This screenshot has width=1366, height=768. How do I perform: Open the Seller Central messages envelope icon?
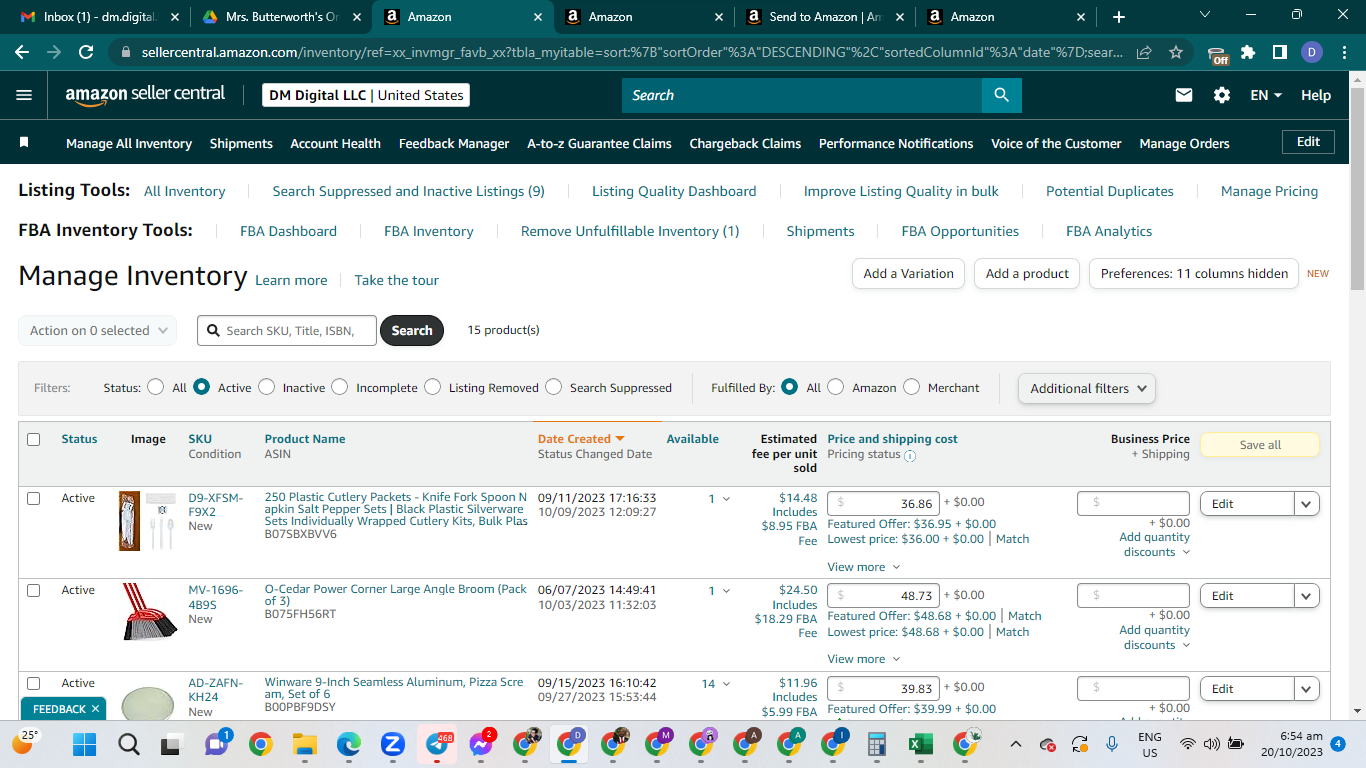coord(1184,95)
